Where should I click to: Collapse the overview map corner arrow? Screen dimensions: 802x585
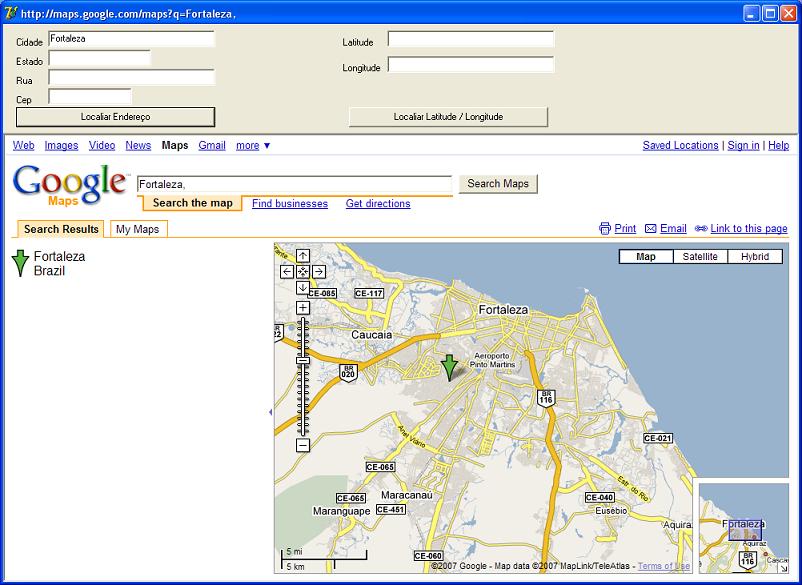tap(785, 566)
